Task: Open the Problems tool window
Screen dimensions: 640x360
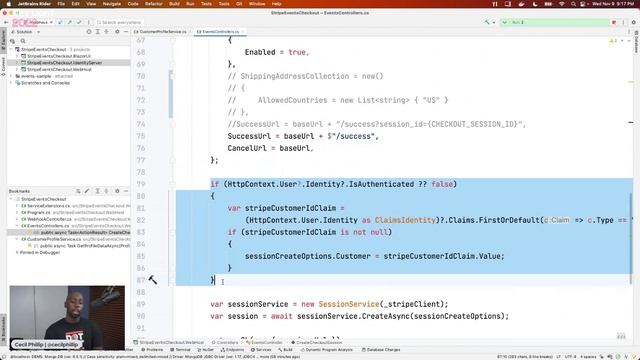Action: [152, 350]
